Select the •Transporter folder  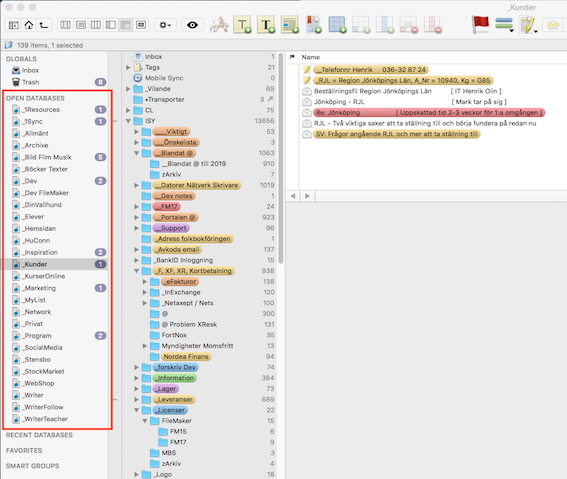165,99
